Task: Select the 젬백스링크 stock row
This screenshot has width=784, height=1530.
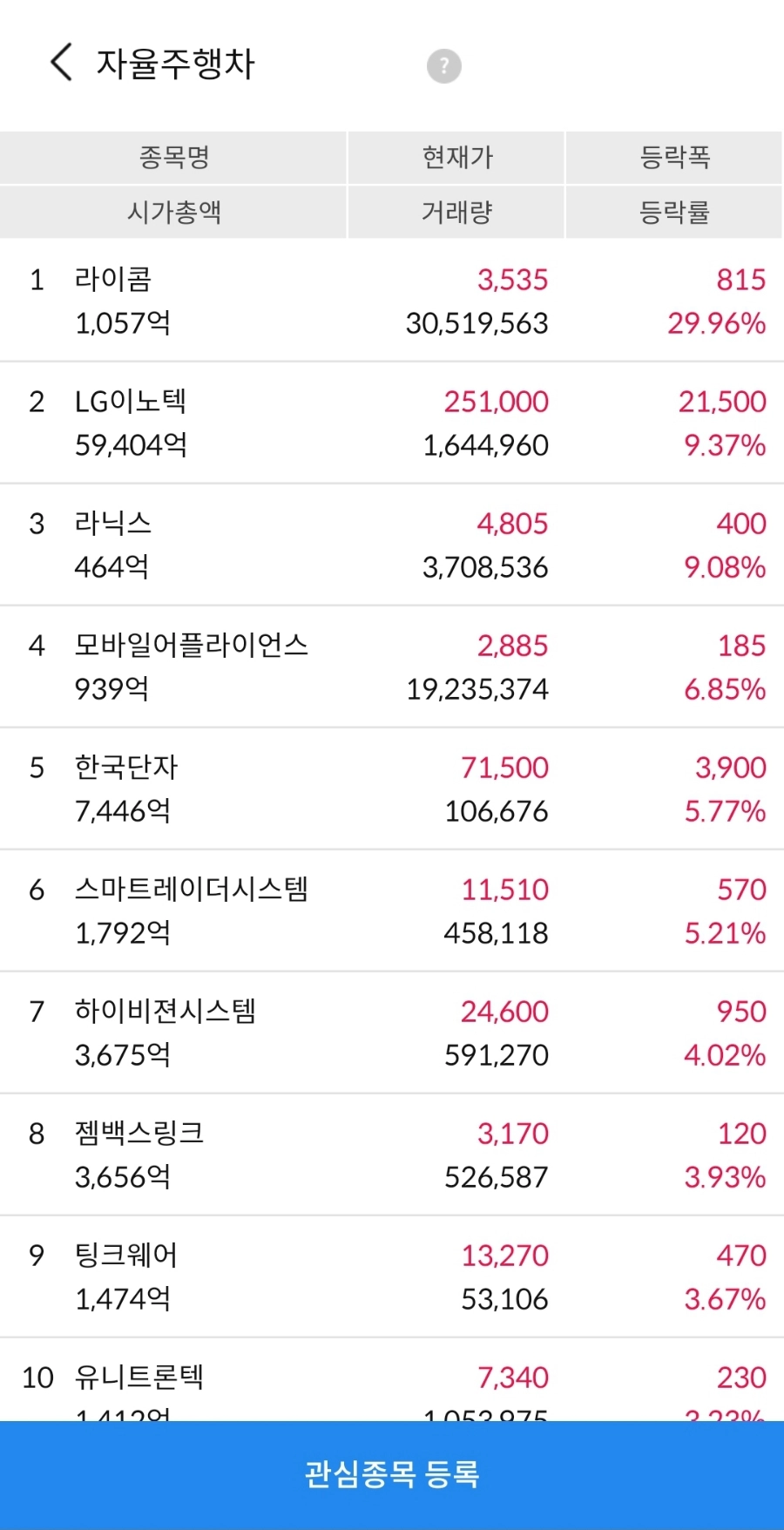Action: pyautogui.click(x=392, y=1154)
